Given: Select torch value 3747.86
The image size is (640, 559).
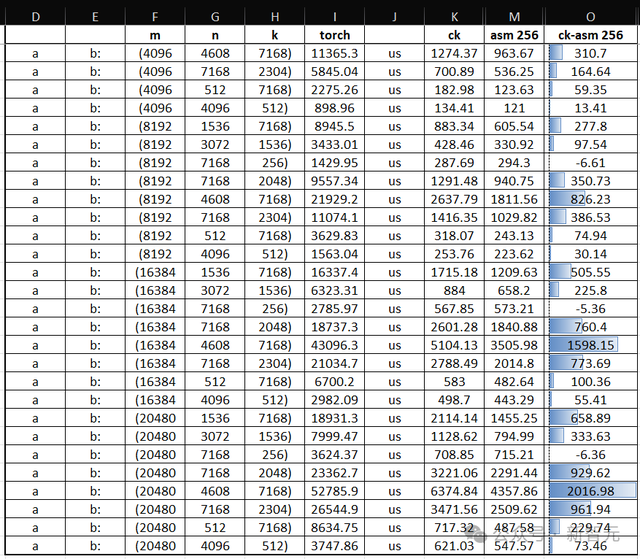Looking at the screenshot, I should pos(335,546).
